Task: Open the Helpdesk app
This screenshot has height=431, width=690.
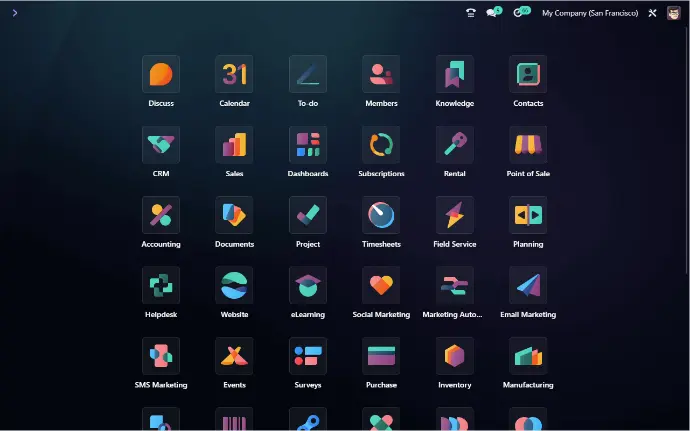Action: click(161, 285)
